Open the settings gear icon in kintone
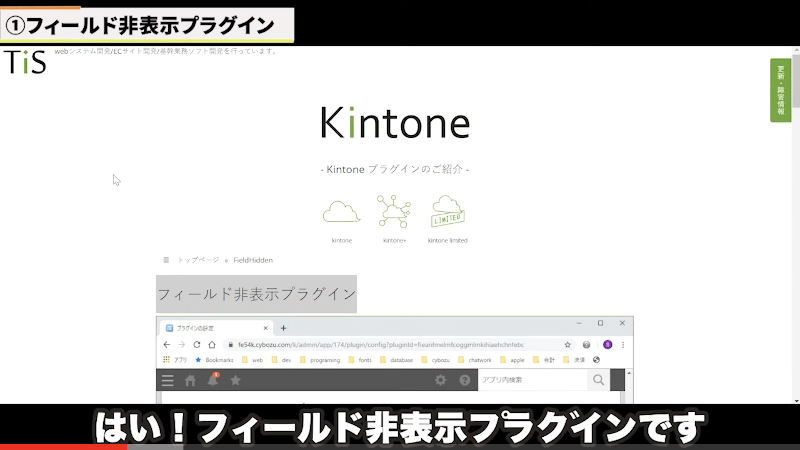800x450 pixels. 440,380
